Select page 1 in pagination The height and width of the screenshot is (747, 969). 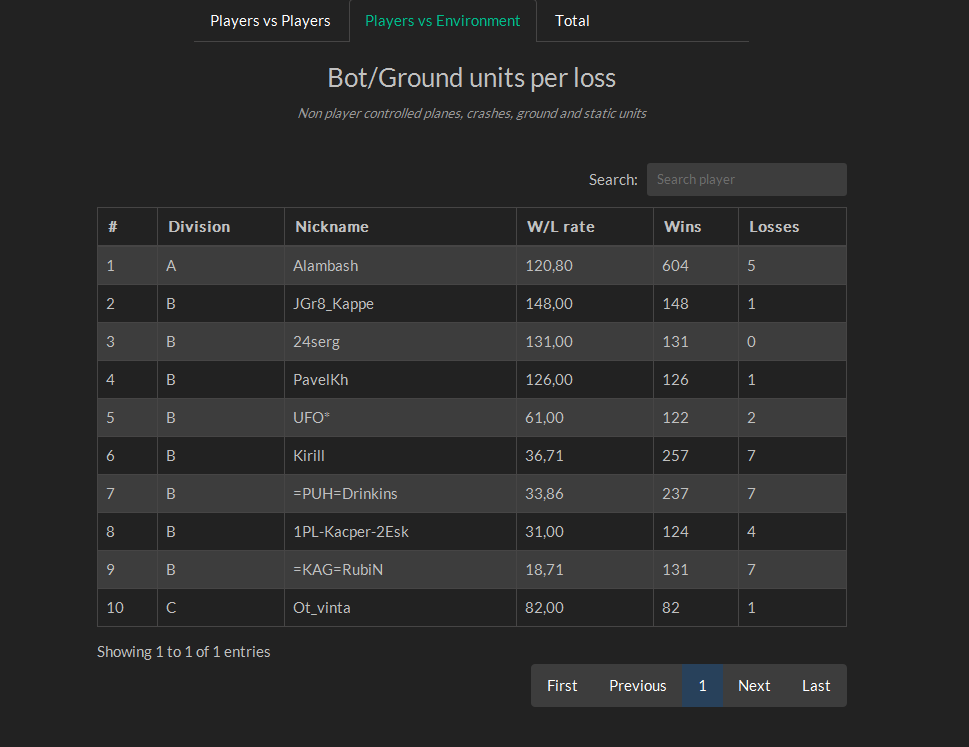[702, 686]
